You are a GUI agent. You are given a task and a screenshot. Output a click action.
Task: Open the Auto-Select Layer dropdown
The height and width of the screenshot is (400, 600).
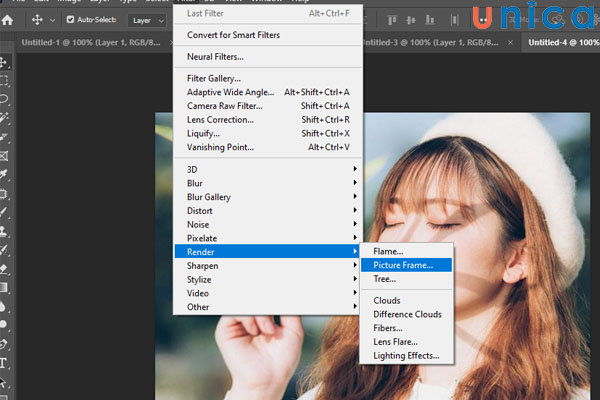coord(148,20)
